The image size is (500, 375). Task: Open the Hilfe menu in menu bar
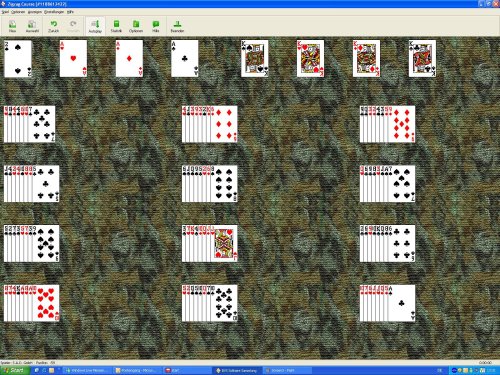tap(70, 12)
